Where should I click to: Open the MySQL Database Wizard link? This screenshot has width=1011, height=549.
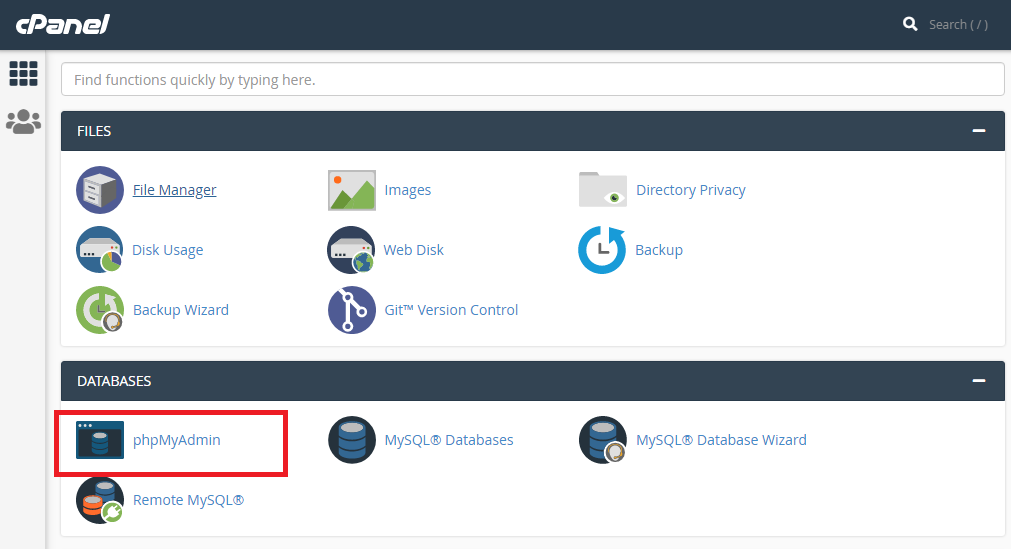(721, 440)
